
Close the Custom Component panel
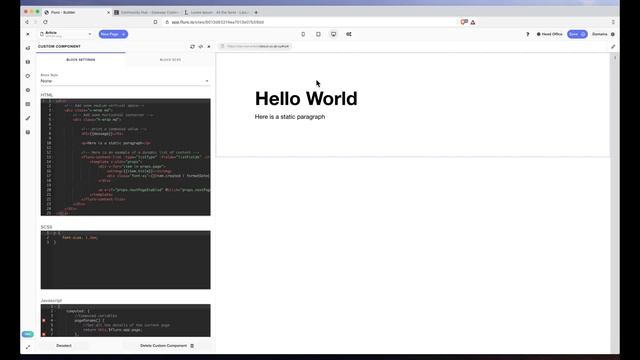point(209,47)
